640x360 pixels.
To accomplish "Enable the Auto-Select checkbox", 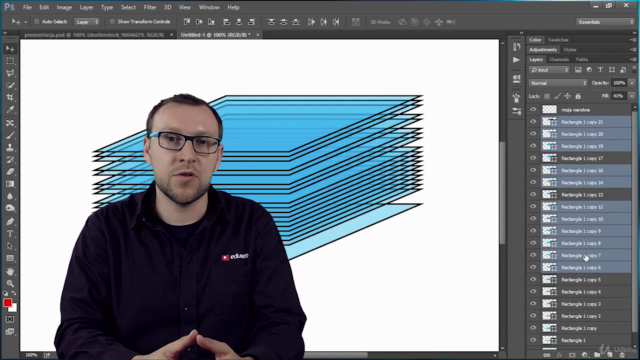I will (36, 22).
